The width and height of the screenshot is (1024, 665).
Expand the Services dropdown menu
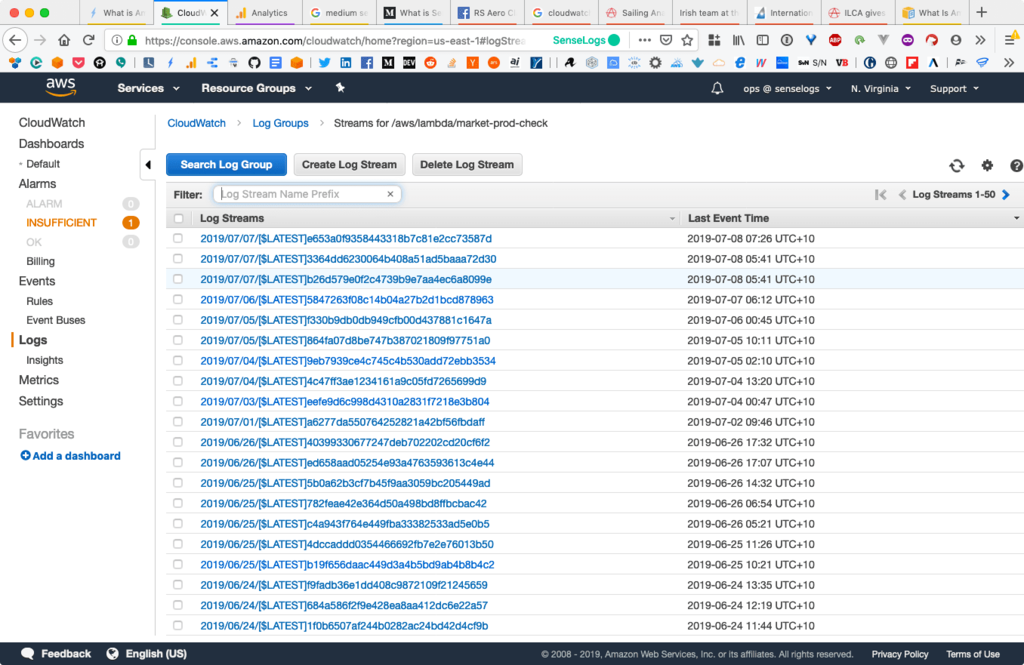point(148,88)
